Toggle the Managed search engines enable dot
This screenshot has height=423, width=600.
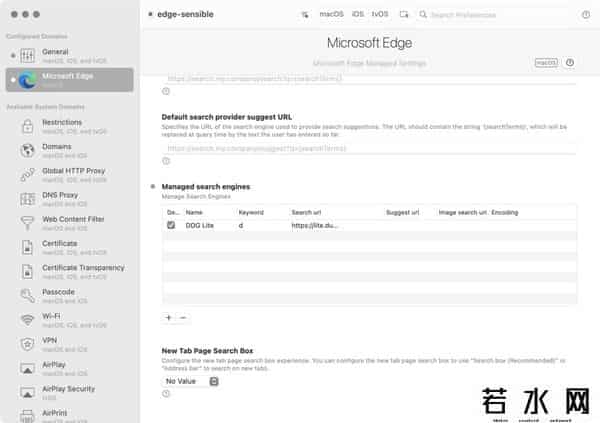tap(153, 186)
